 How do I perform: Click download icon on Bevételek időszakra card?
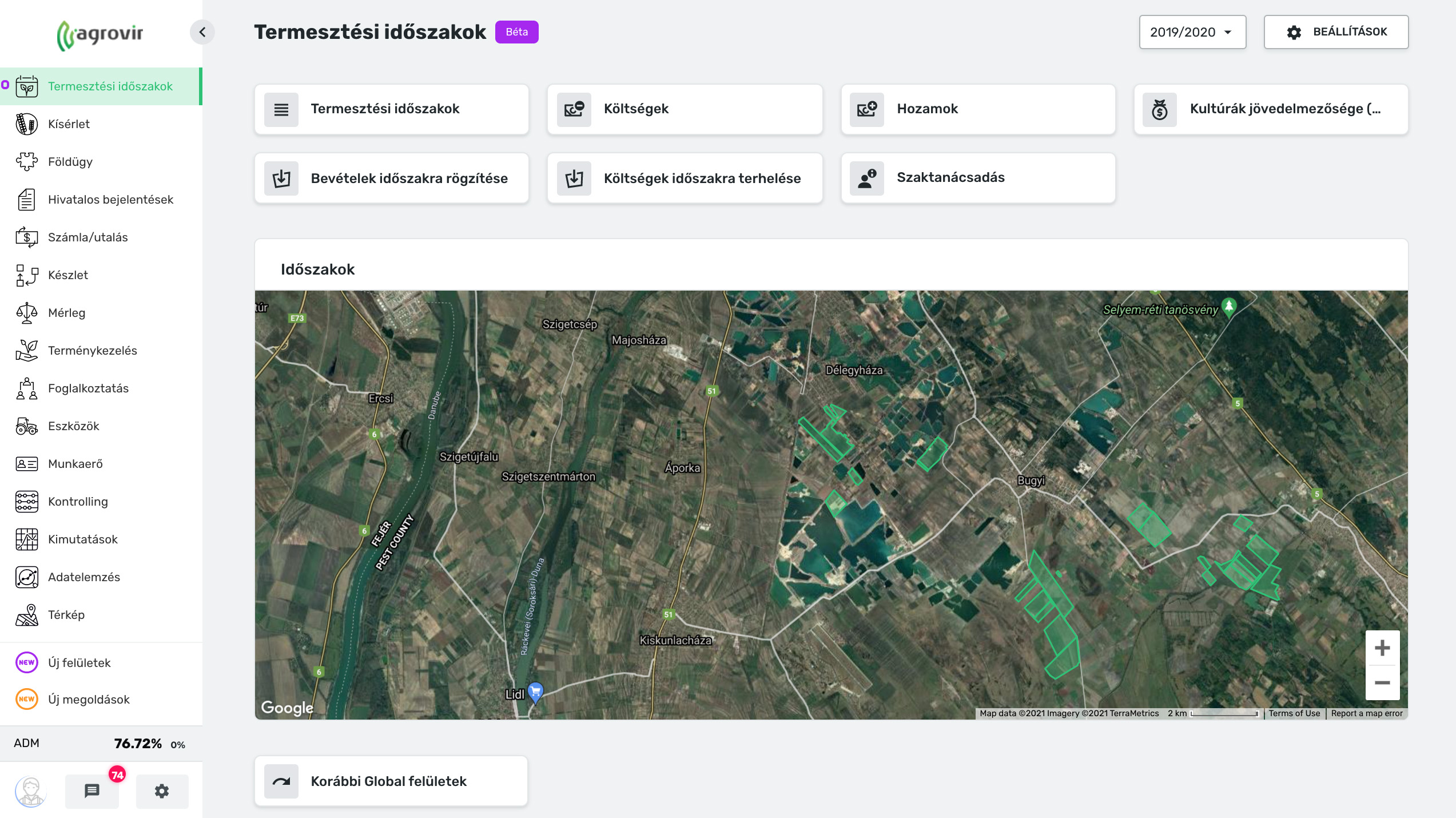click(281, 178)
